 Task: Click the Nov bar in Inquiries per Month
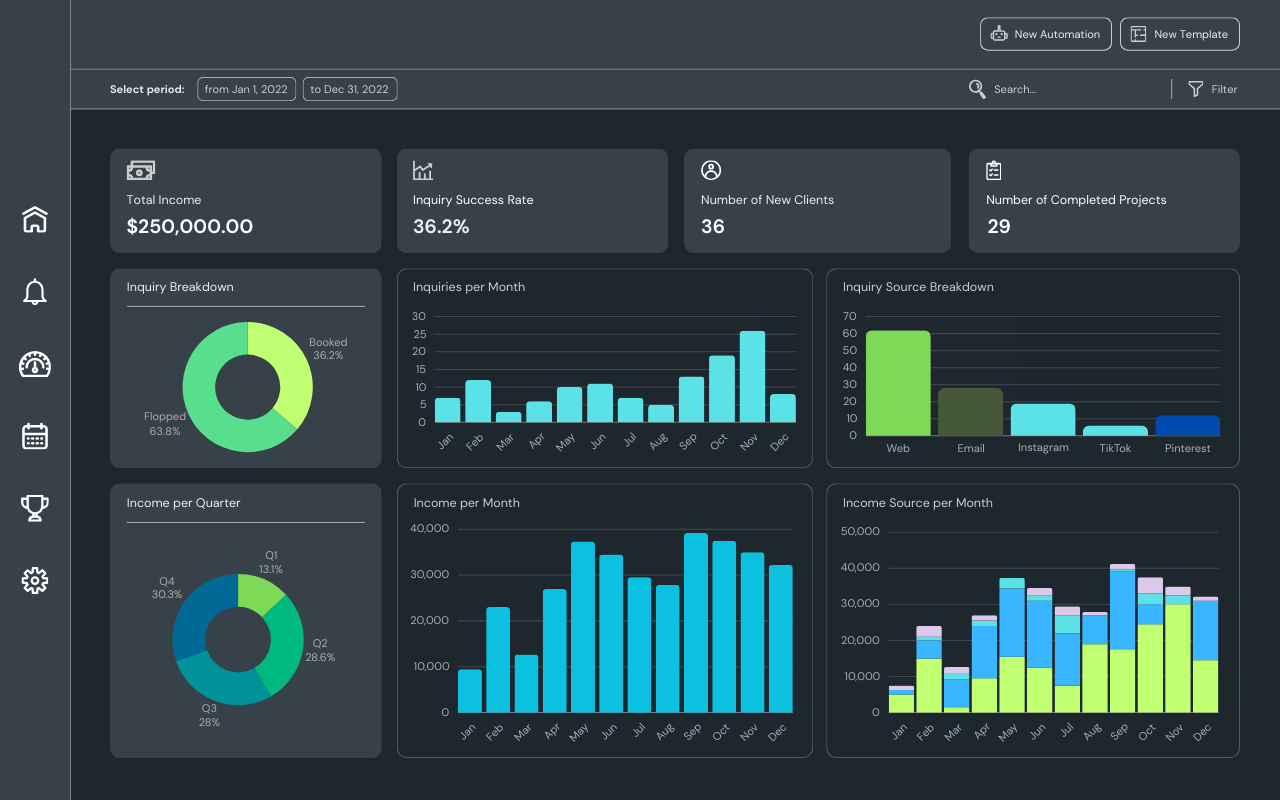coord(753,377)
